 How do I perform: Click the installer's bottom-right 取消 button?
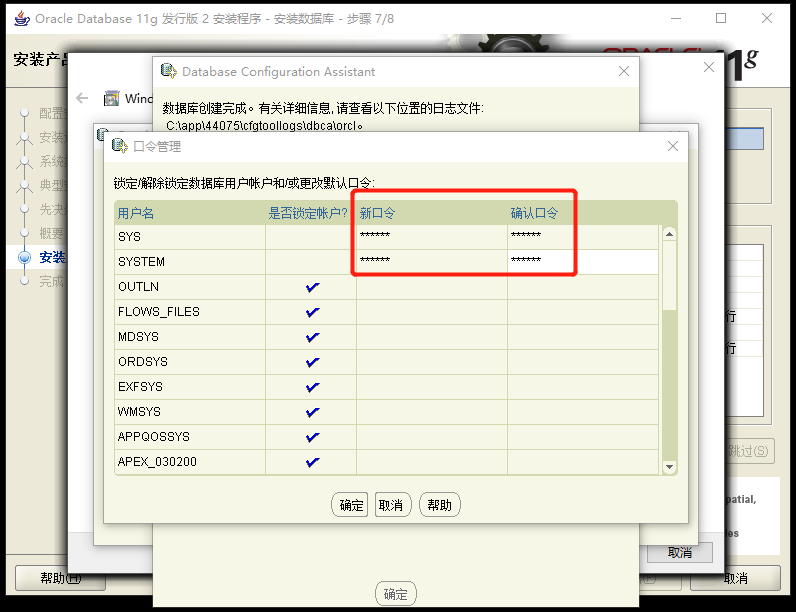pos(735,578)
